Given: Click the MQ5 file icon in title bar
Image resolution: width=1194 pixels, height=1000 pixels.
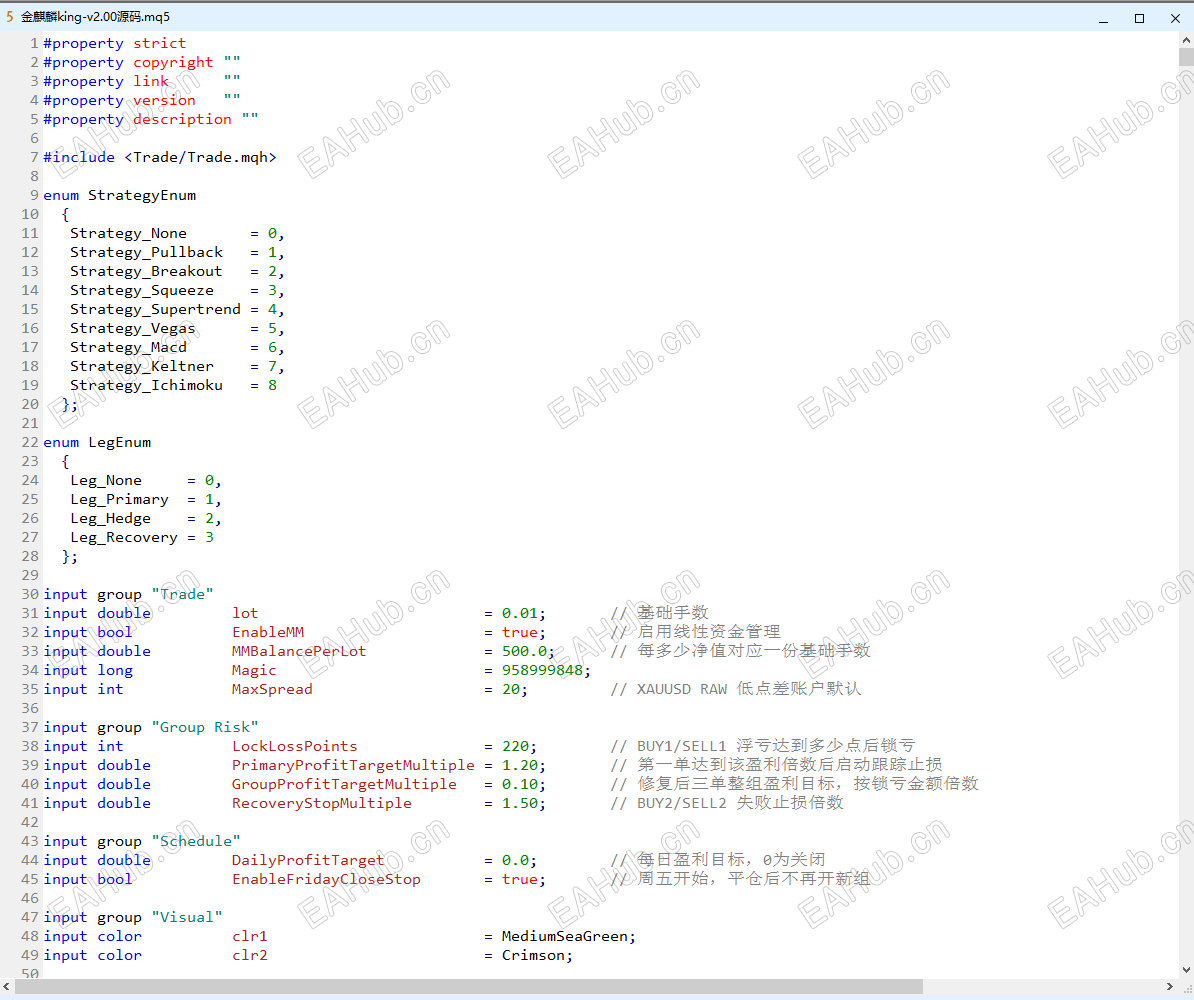Looking at the screenshot, I should pos(9,17).
